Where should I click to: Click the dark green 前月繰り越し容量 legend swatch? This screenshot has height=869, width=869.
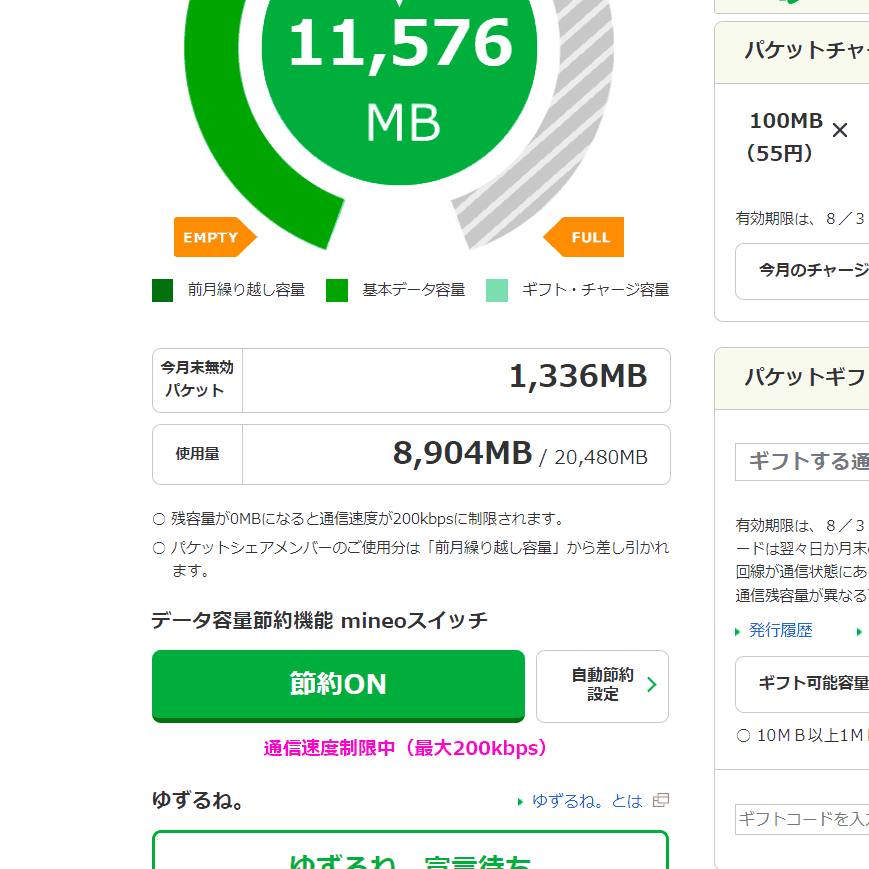click(x=162, y=290)
